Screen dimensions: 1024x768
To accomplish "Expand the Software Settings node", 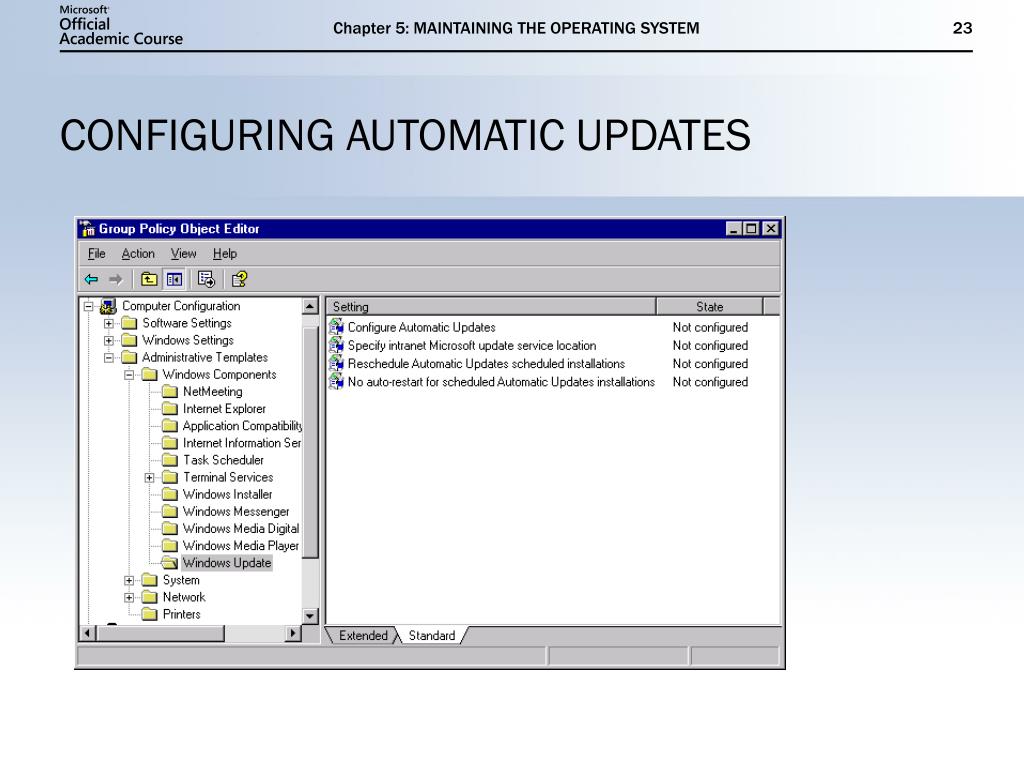I will point(108,323).
